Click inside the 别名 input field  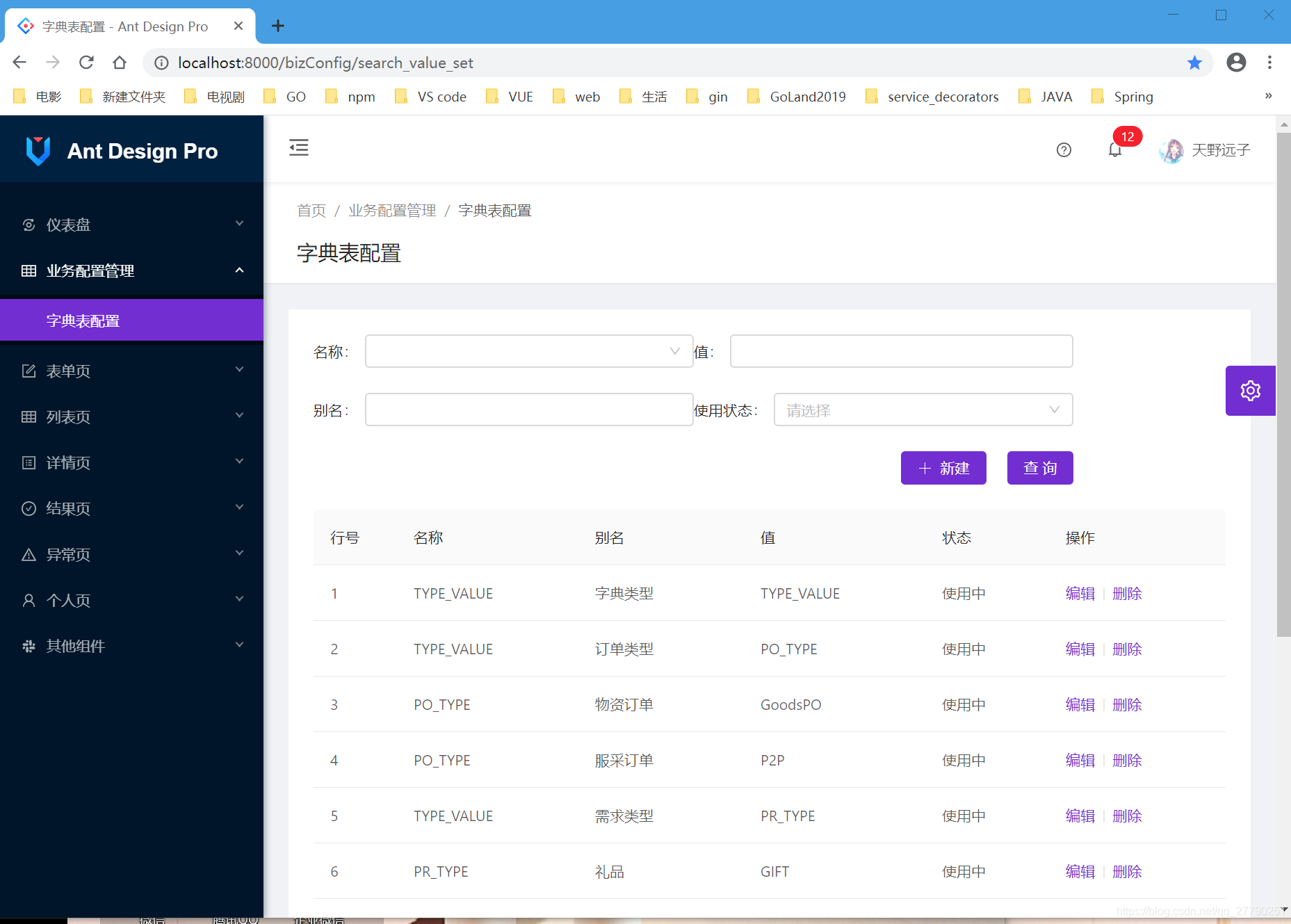[528, 410]
